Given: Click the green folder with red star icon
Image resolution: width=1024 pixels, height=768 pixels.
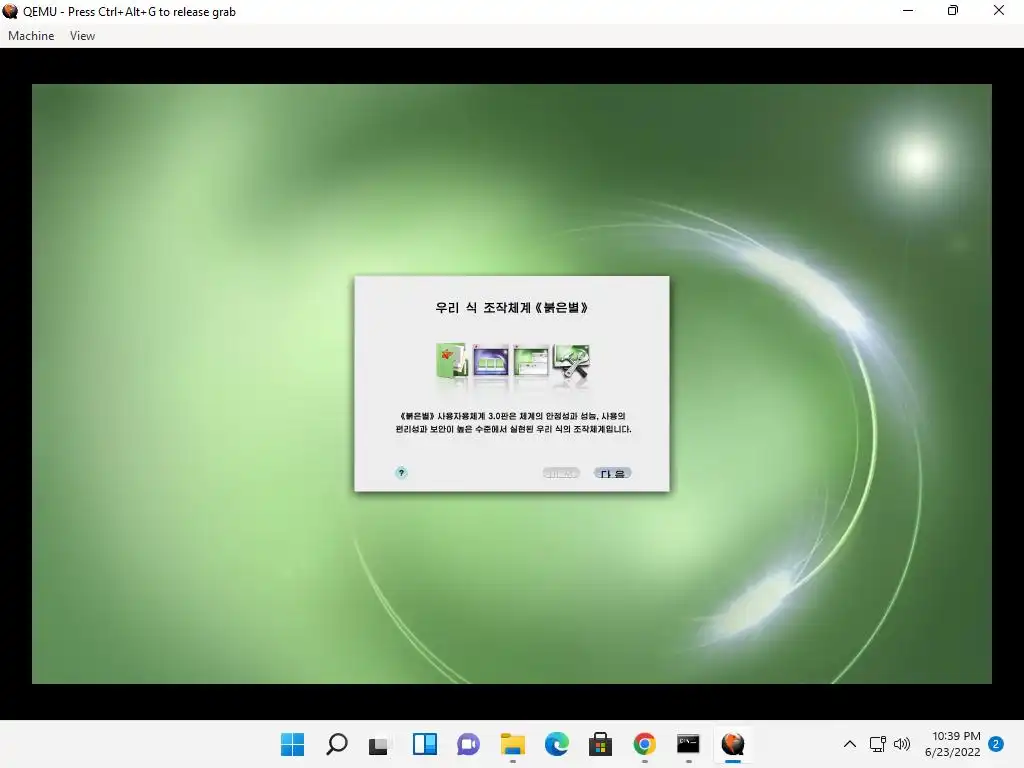Looking at the screenshot, I should tap(451, 360).
